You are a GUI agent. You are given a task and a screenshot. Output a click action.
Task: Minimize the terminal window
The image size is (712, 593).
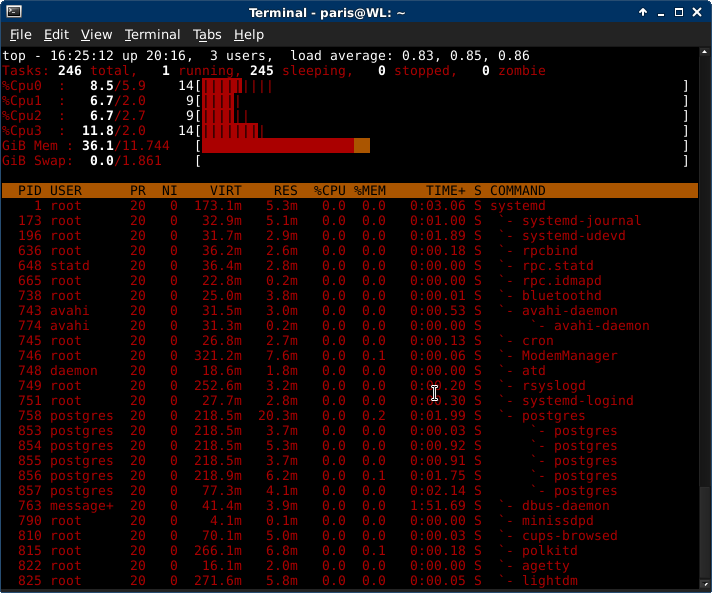661,13
